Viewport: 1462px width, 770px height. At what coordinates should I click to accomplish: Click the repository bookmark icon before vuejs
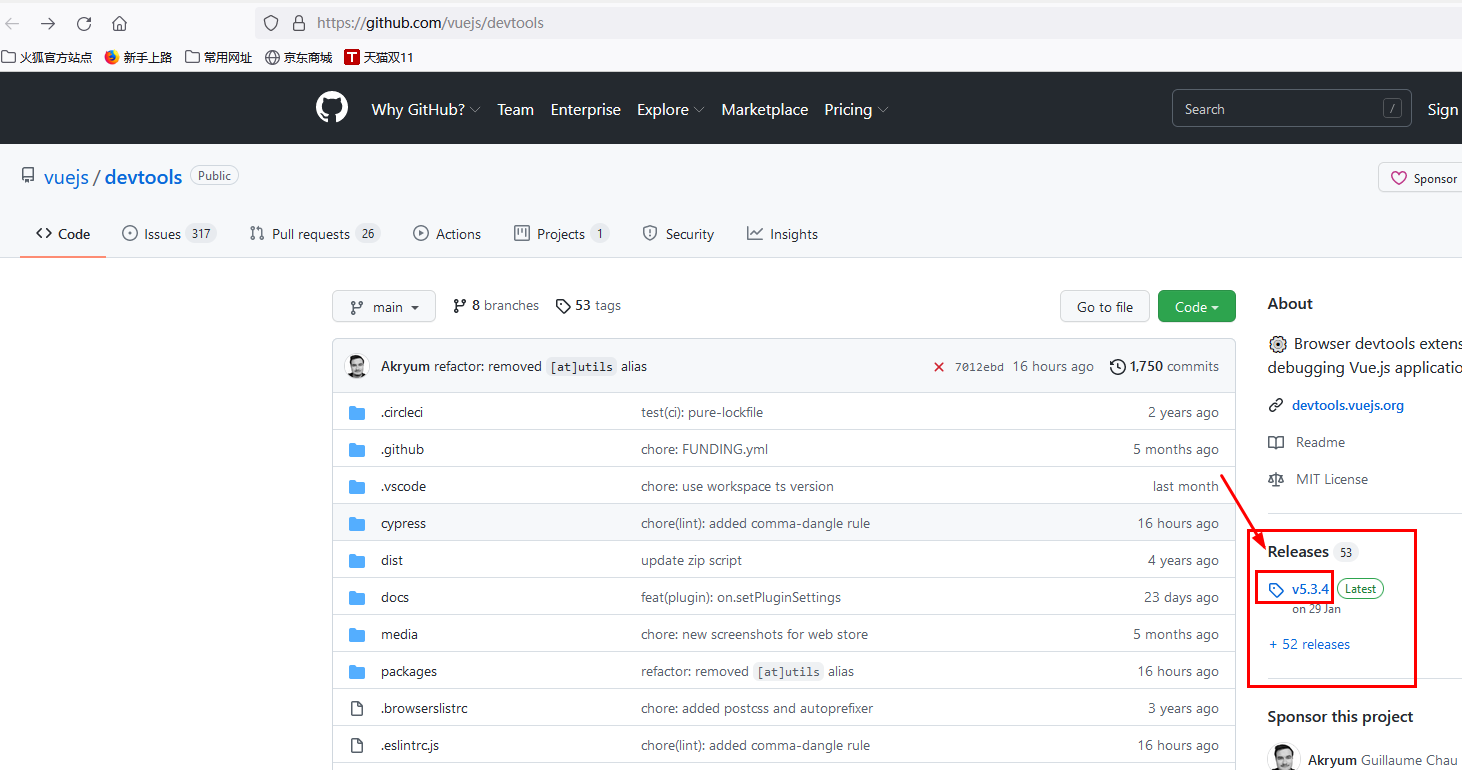pos(28,174)
